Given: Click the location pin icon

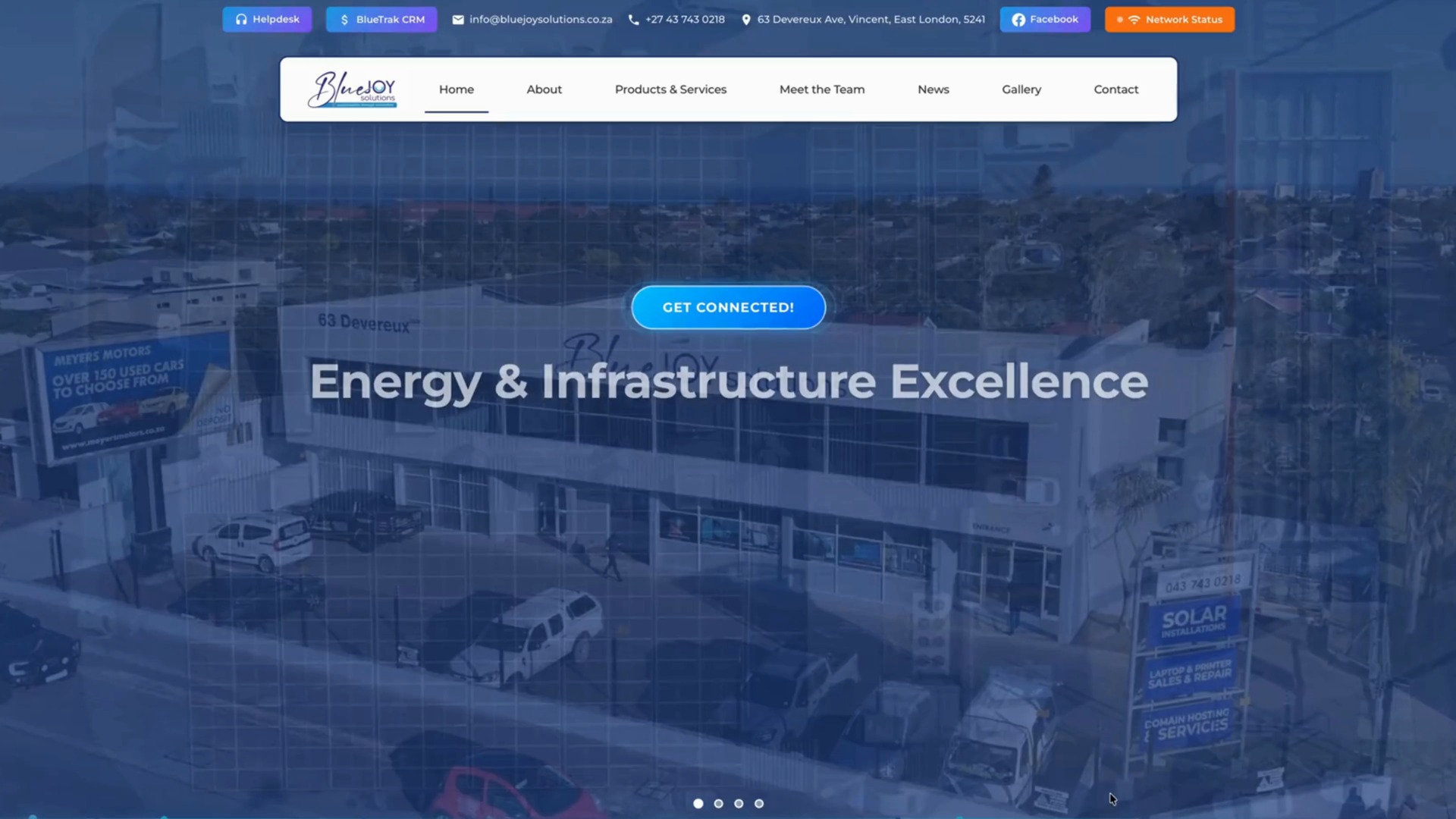Looking at the screenshot, I should (x=746, y=20).
